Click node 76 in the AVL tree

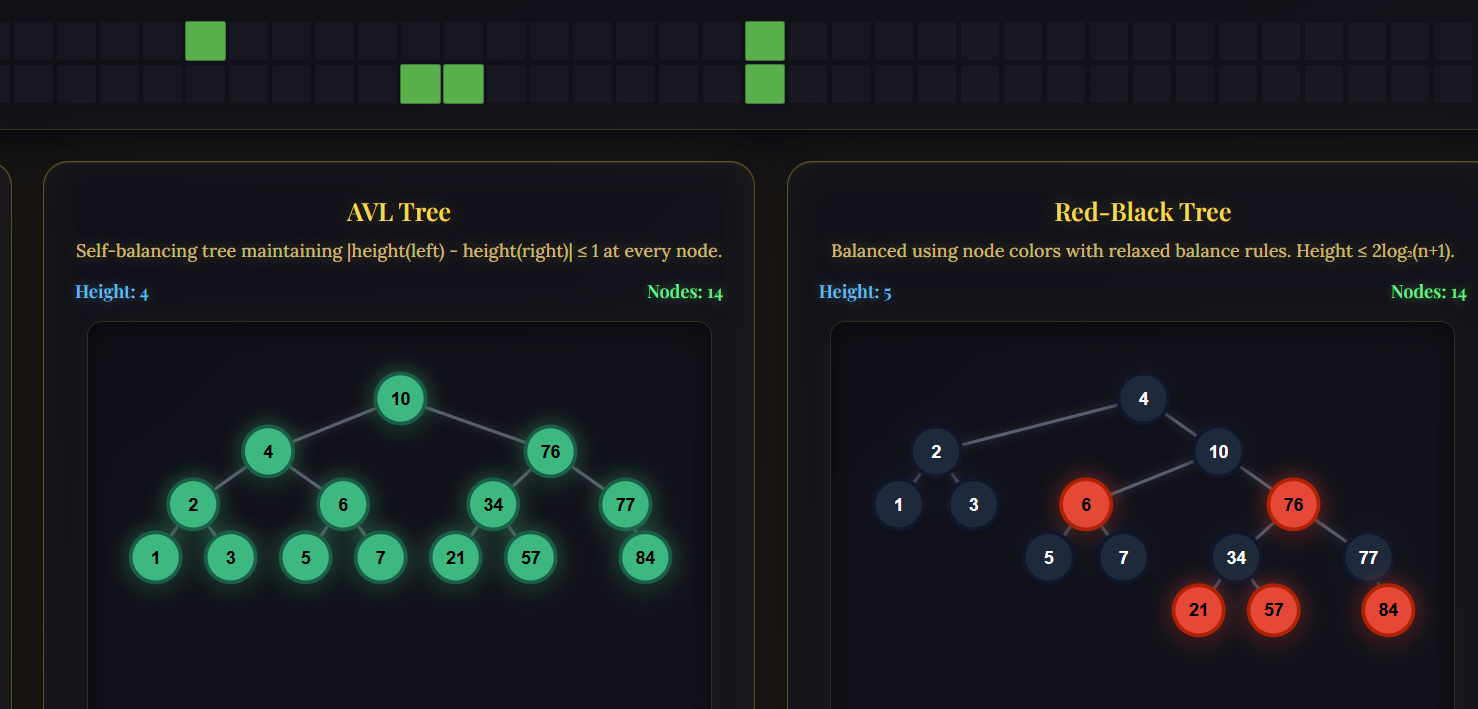click(549, 451)
